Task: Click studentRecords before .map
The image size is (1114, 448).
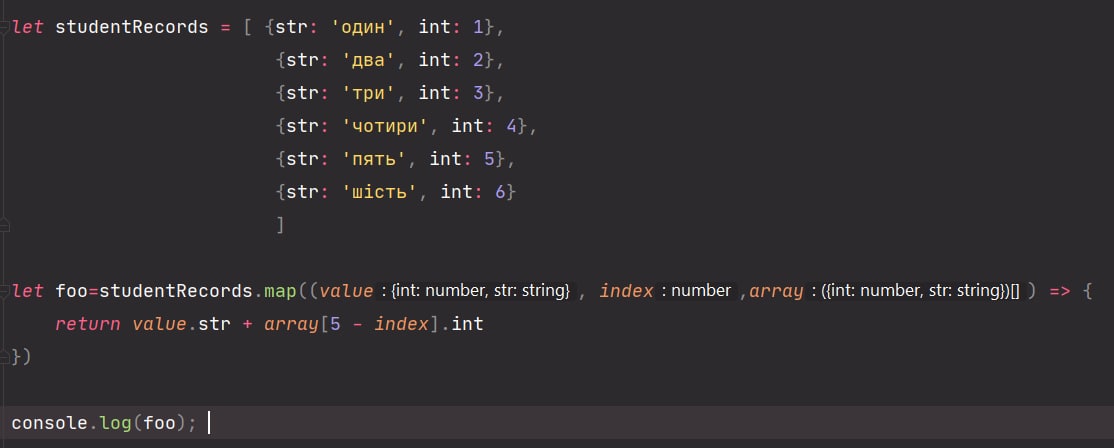Action: pyautogui.click(x=176, y=291)
